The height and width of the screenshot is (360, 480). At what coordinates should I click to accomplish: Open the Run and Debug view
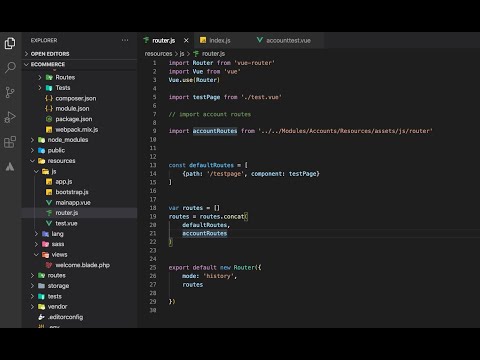[10, 117]
